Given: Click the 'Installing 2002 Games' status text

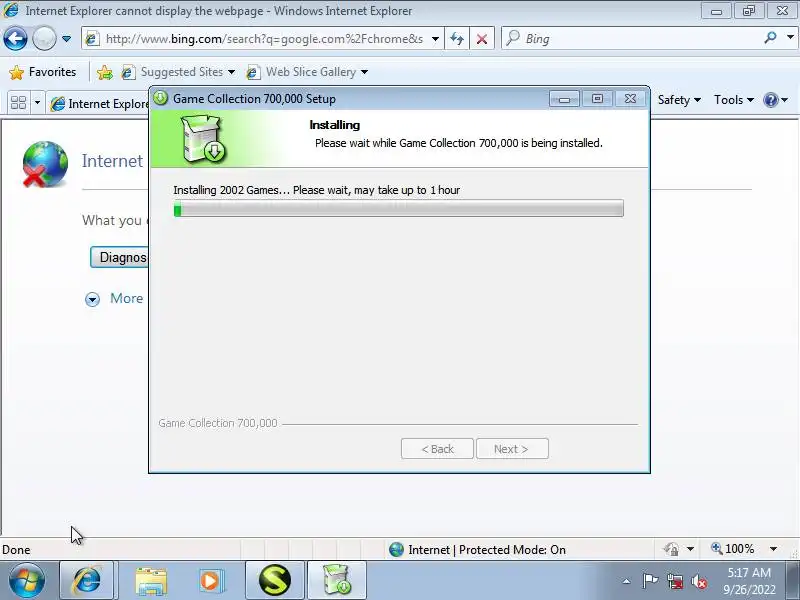Looking at the screenshot, I should [316, 190].
